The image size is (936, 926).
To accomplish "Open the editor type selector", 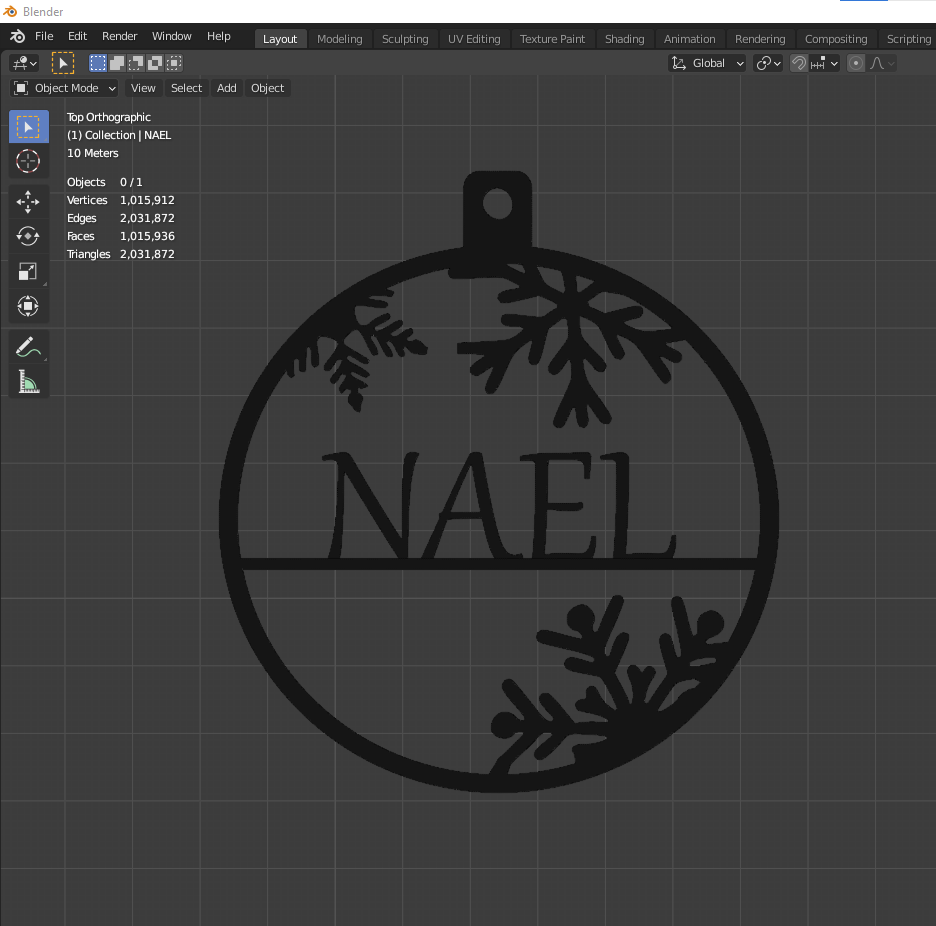I will pos(25,63).
